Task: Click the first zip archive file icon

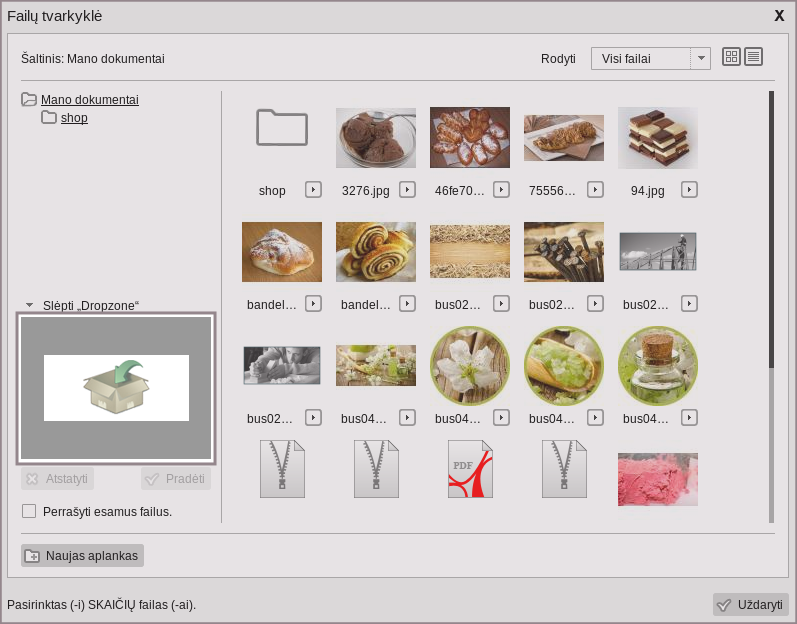Action: [282, 469]
